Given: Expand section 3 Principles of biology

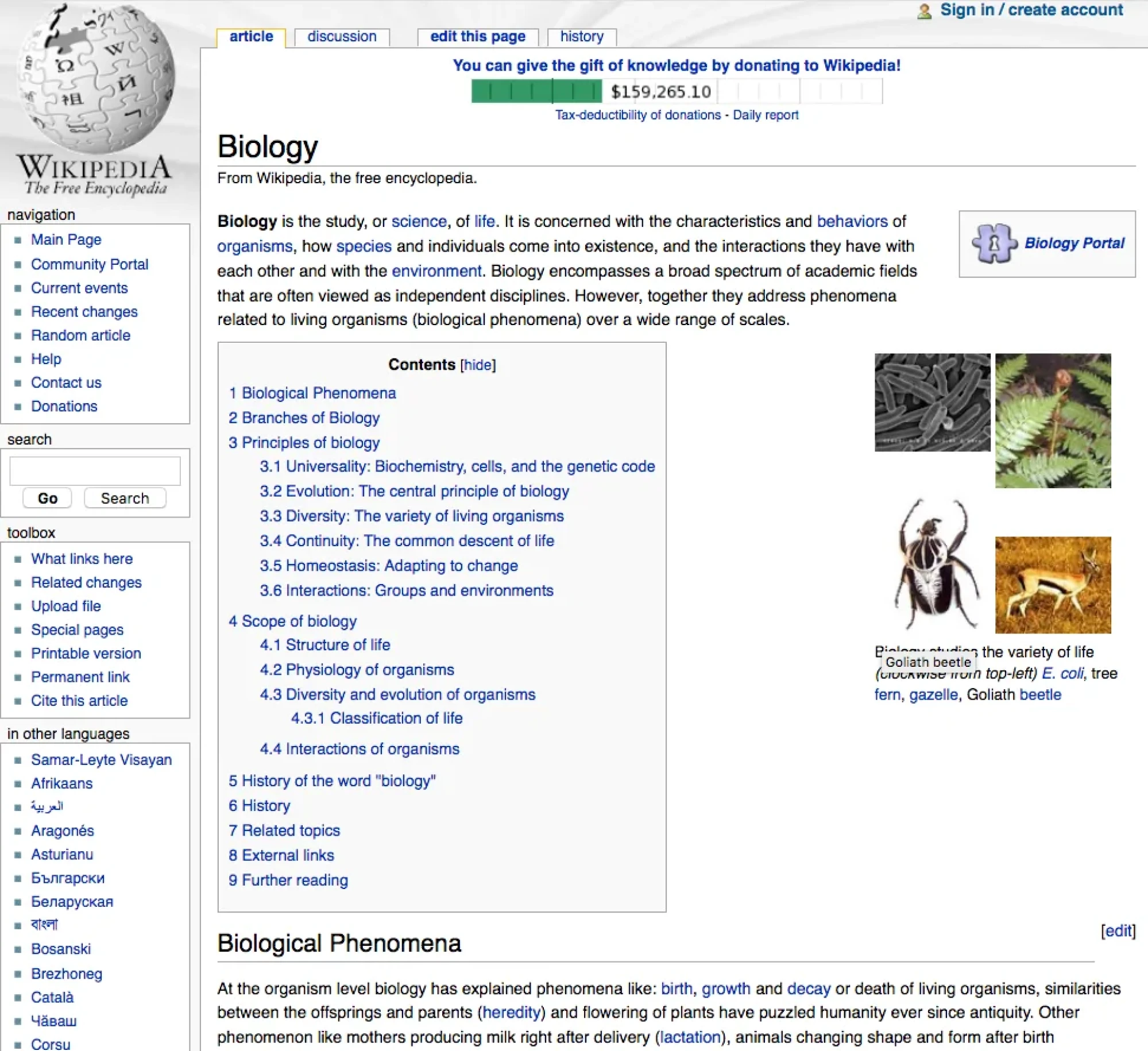Looking at the screenshot, I should coord(303,443).
